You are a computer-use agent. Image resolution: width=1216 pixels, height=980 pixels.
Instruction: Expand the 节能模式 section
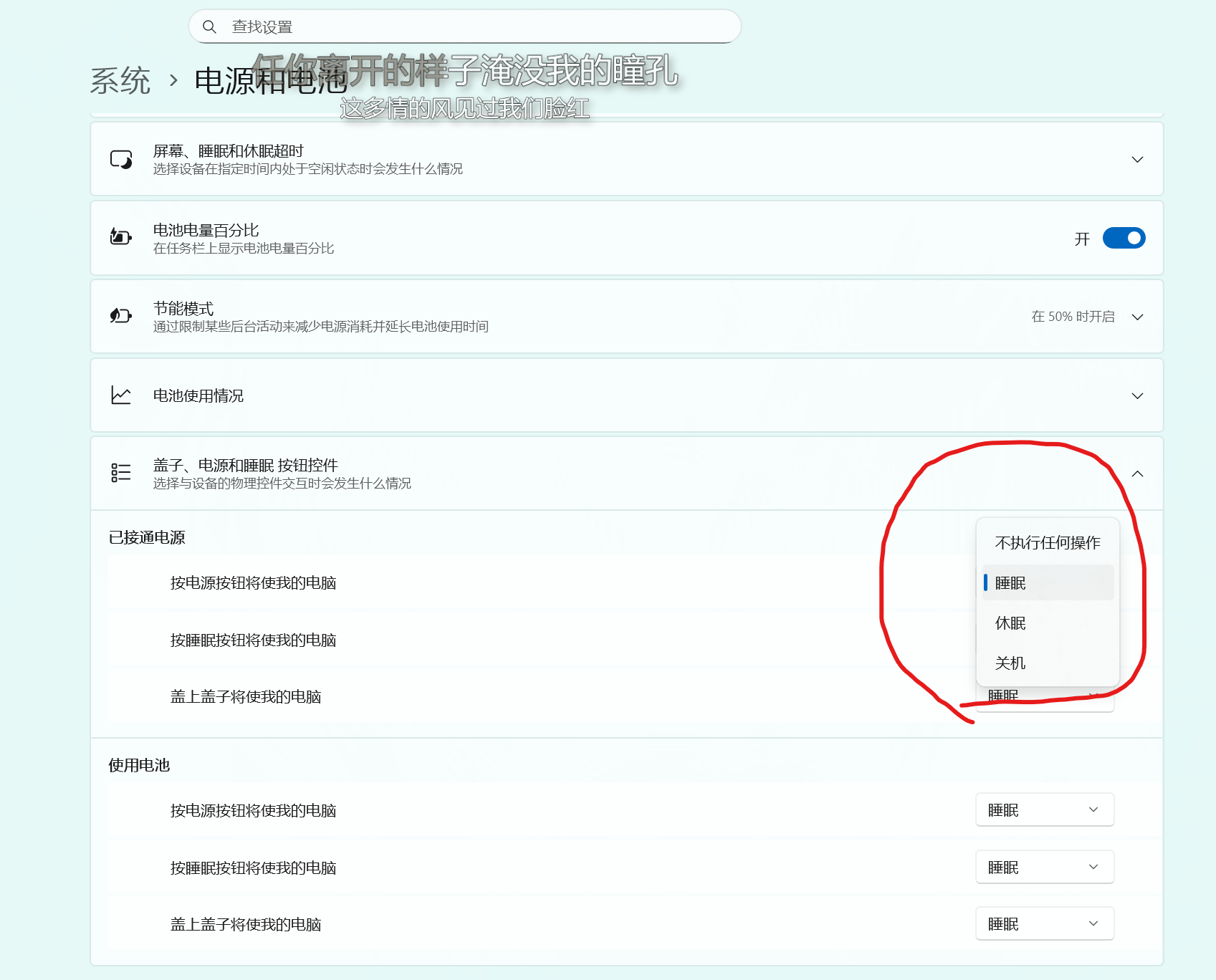coord(1138,316)
